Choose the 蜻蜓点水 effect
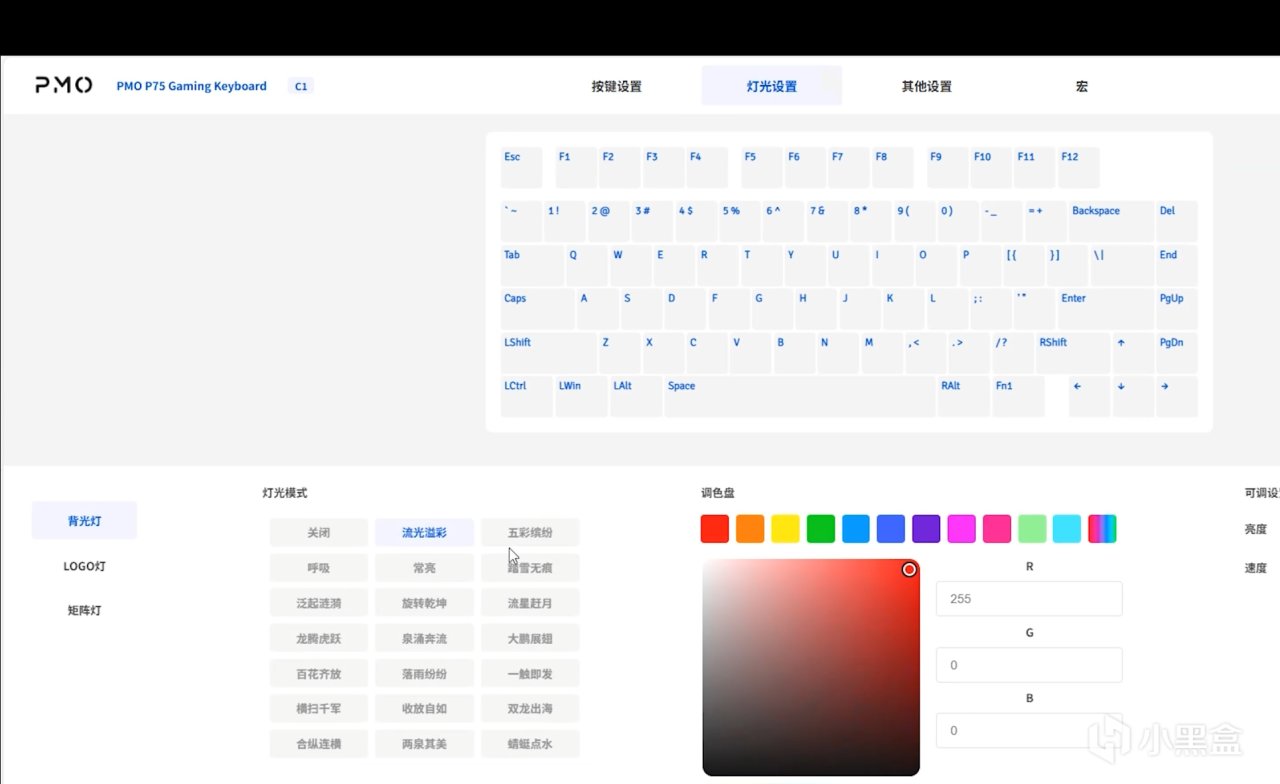This screenshot has height=784, width=1280. (x=530, y=744)
